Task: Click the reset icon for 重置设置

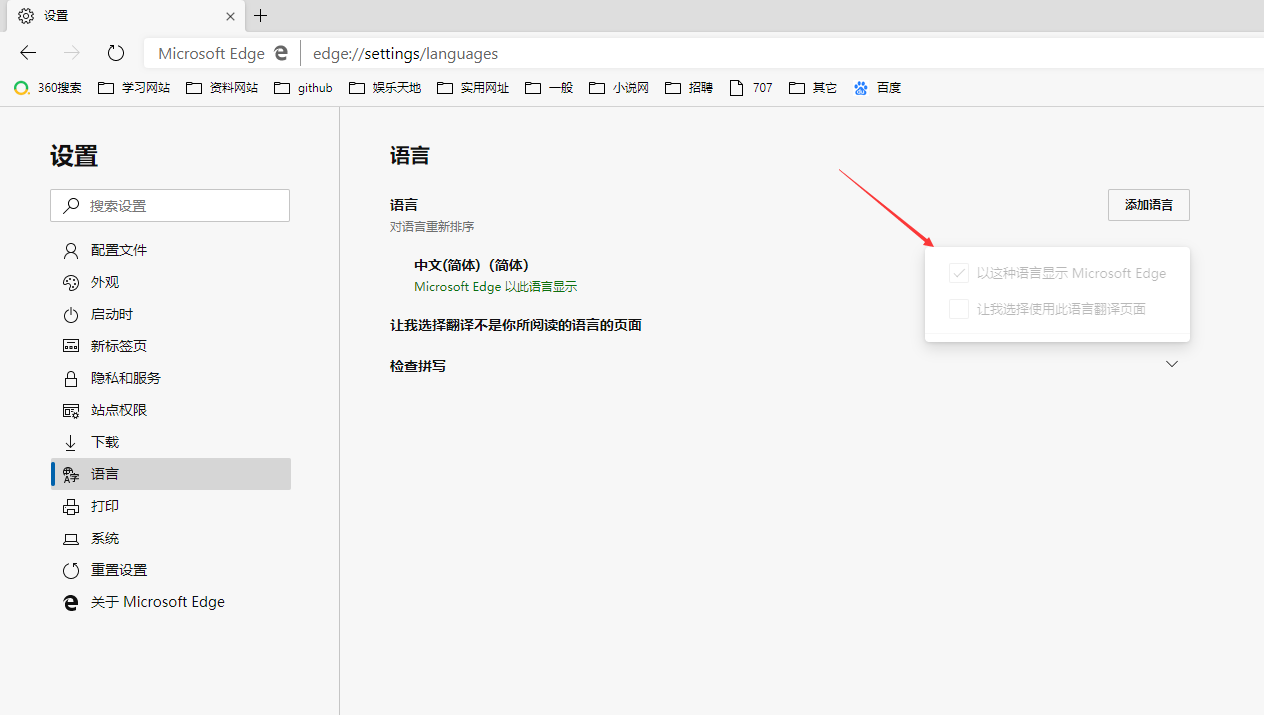Action: point(70,570)
